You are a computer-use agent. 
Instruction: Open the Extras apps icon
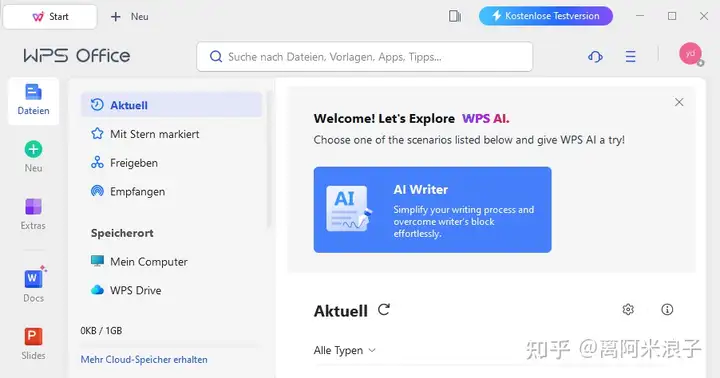click(33, 207)
